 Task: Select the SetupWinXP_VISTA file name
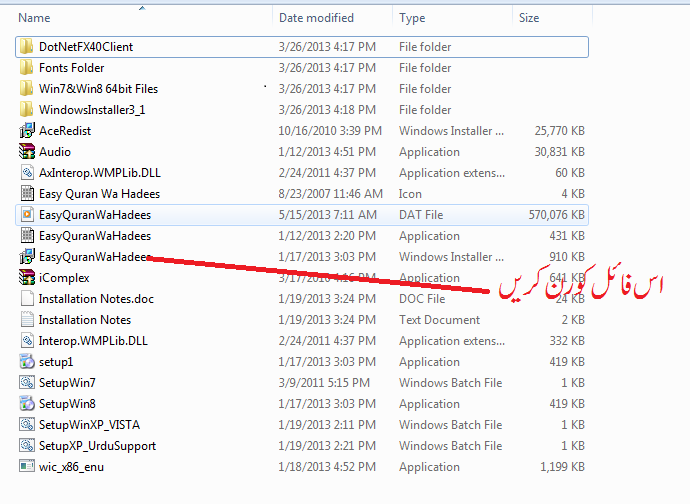coord(89,425)
